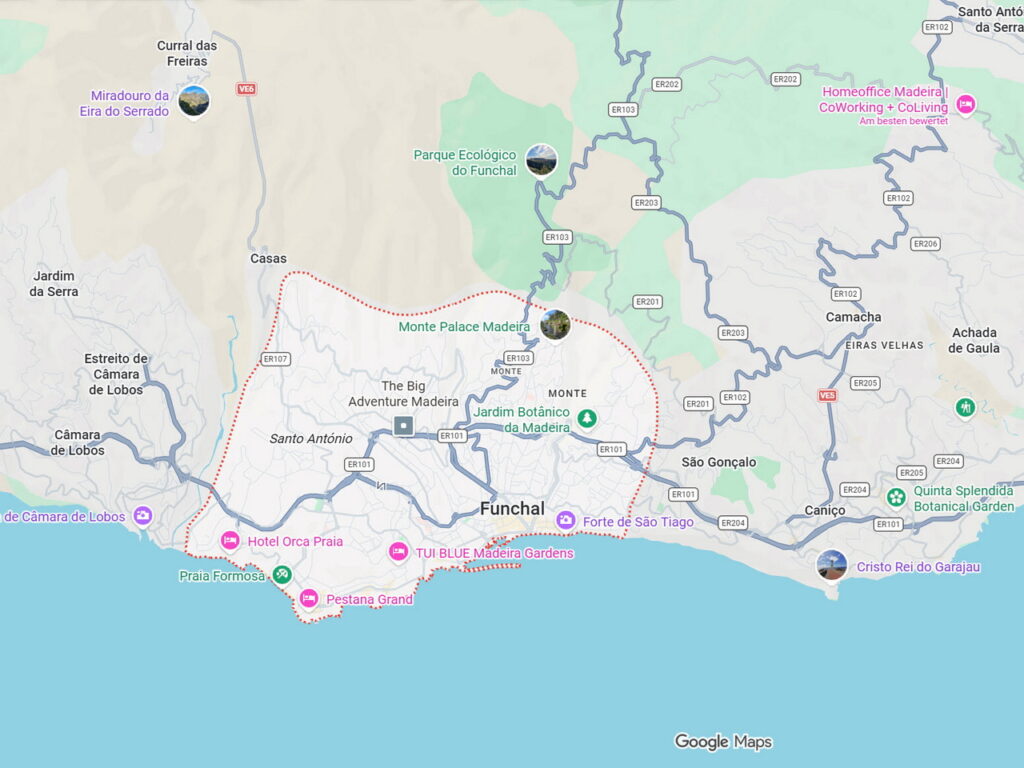Screen dimensions: 1024x768
Task: Open the Google Maps watermark link
Action: [722, 742]
